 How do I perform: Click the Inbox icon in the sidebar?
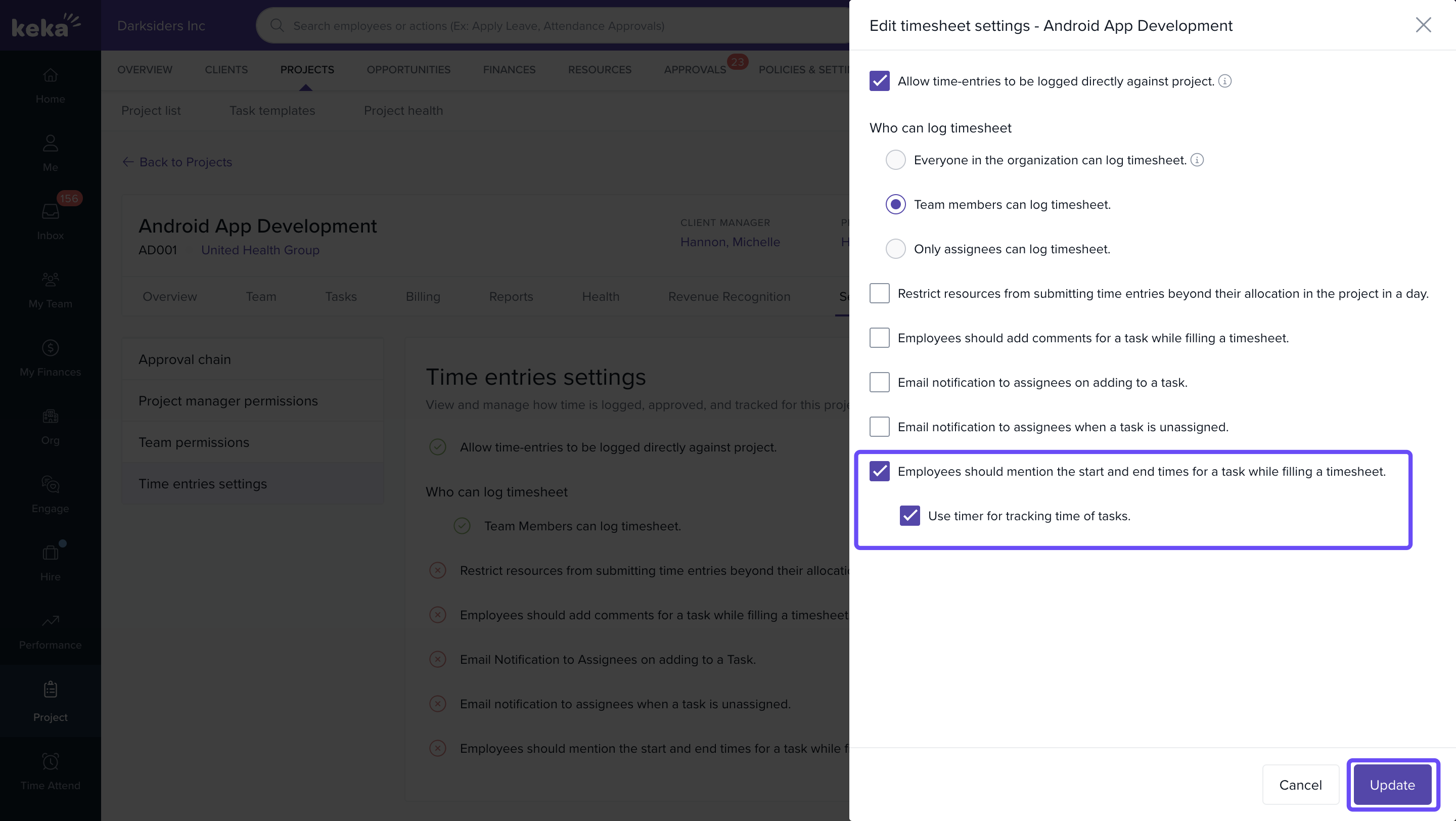tap(51, 211)
